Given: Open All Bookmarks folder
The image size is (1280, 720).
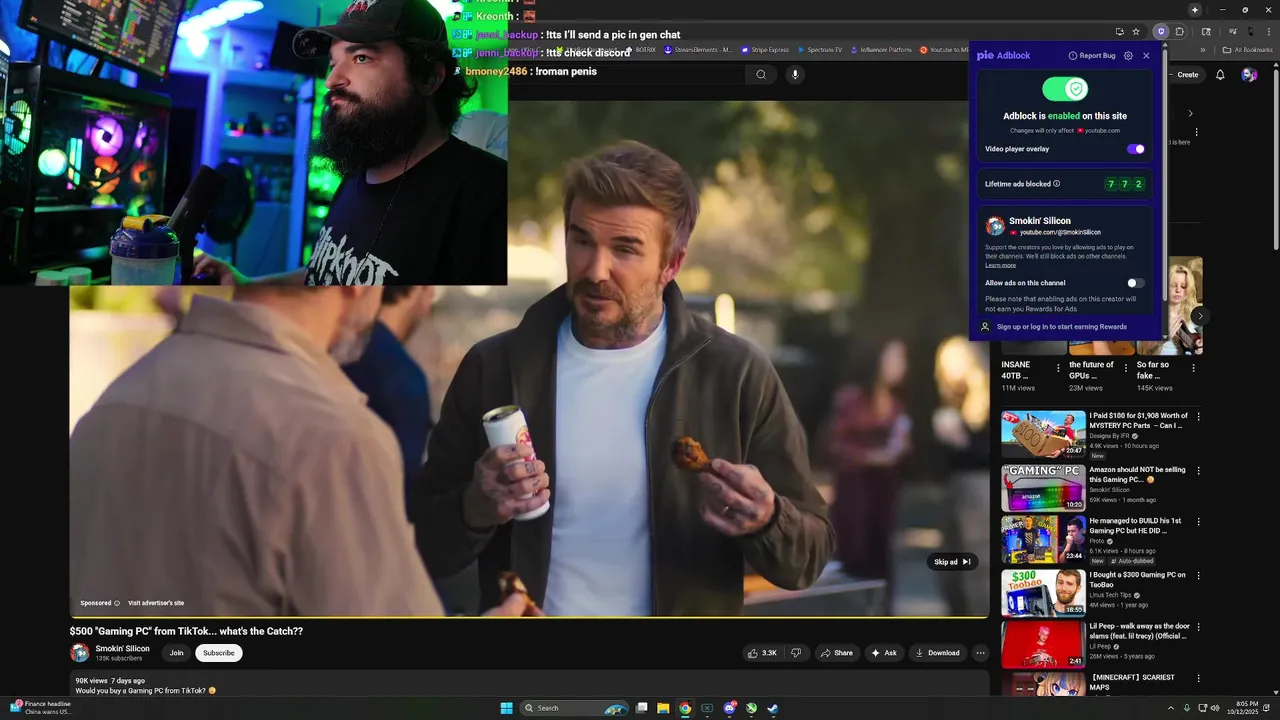Looking at the screenshot, I should 1248,49.
